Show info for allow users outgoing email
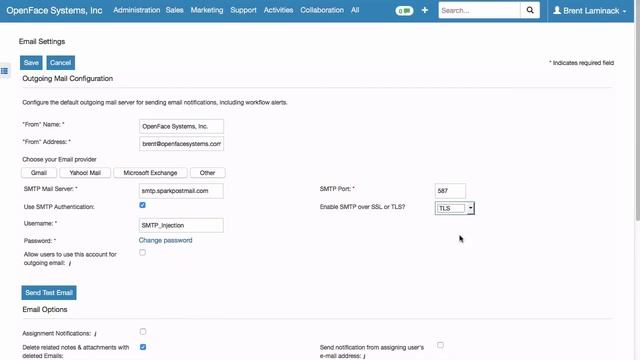This screenshot has height=360, width=640. point(70,264)
